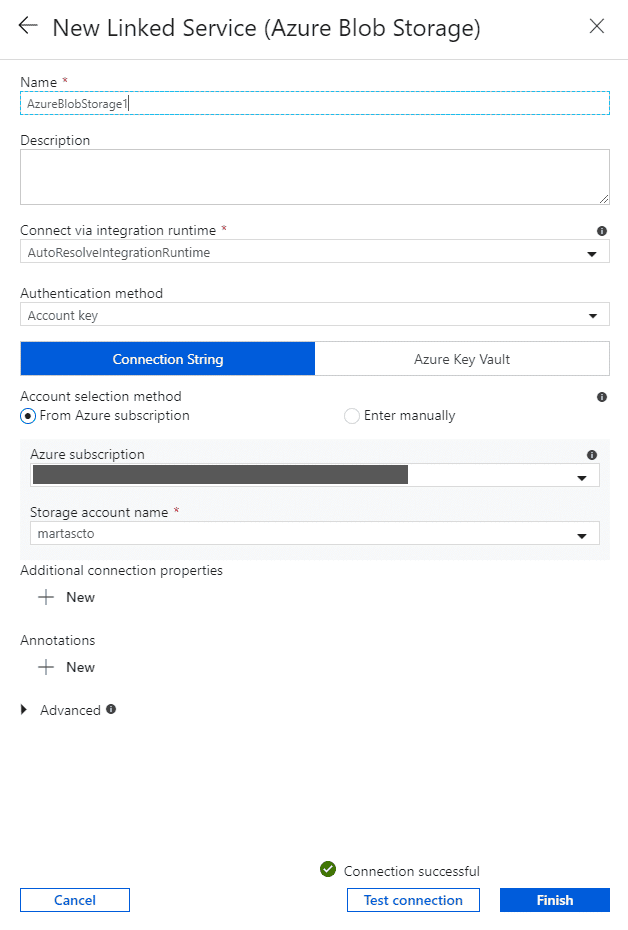Select Enter manually radio button
This screenshot has height=930, width=628.
tap(352, 416)
